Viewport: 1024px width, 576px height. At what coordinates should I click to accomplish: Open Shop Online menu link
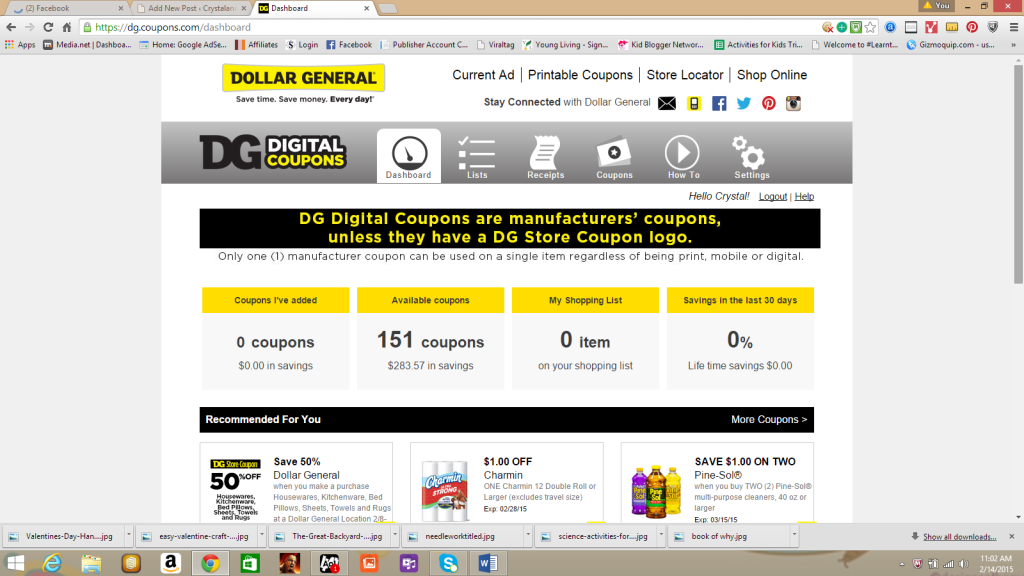(772, 75)
